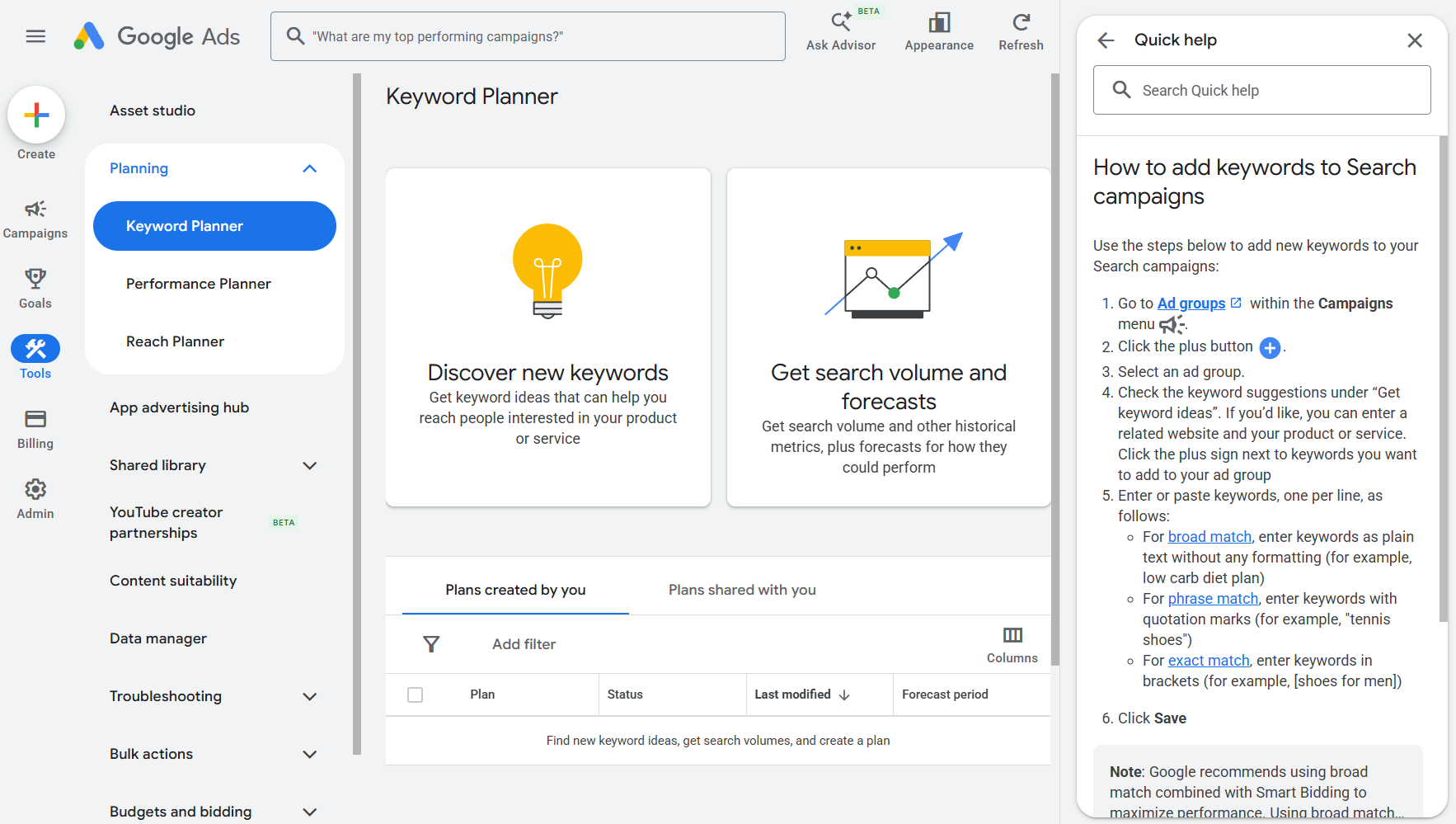The image size is (1456, 824).
Task: Open the main hamburger menu
Action: 35,36
